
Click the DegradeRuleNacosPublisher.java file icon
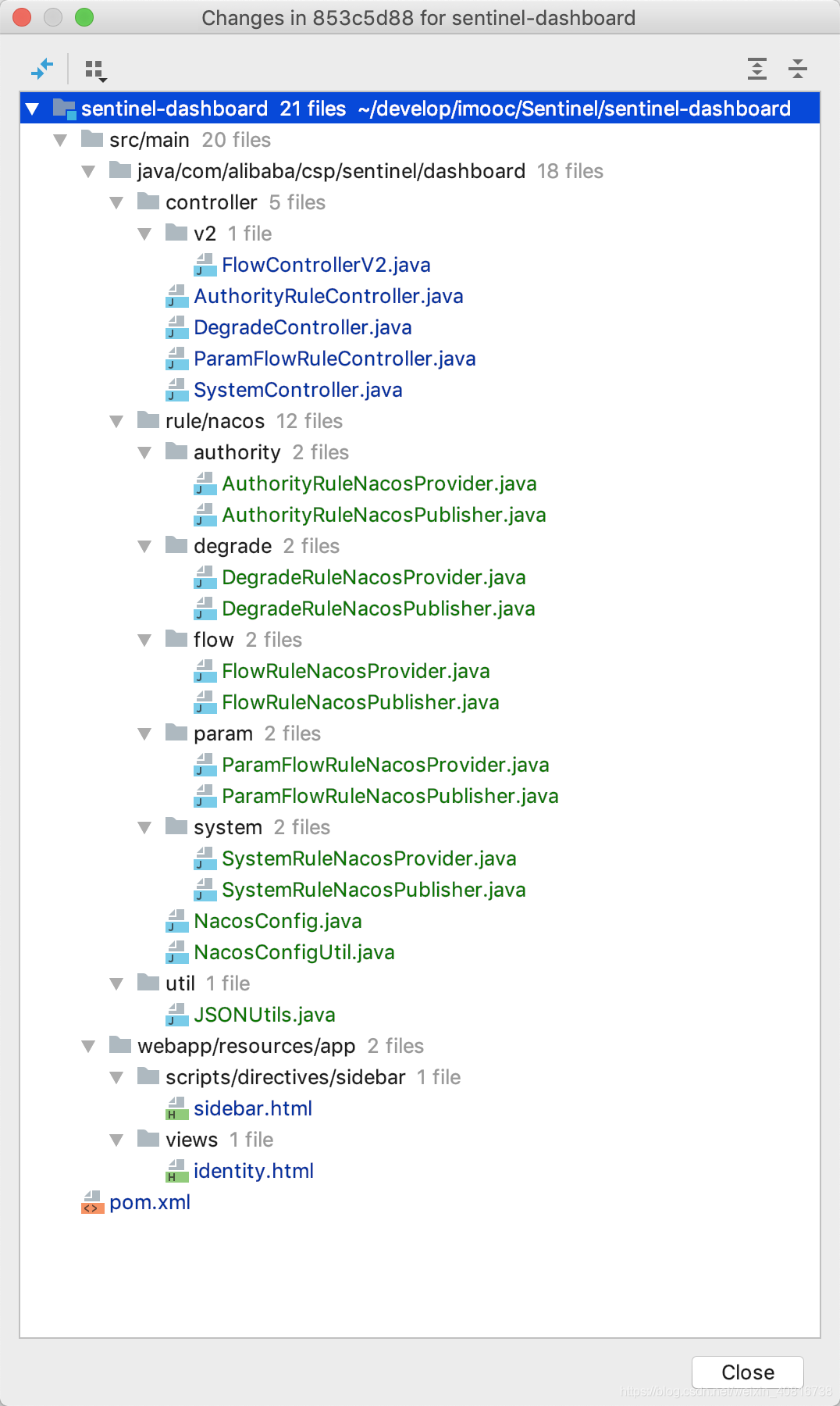click(205, 608)
